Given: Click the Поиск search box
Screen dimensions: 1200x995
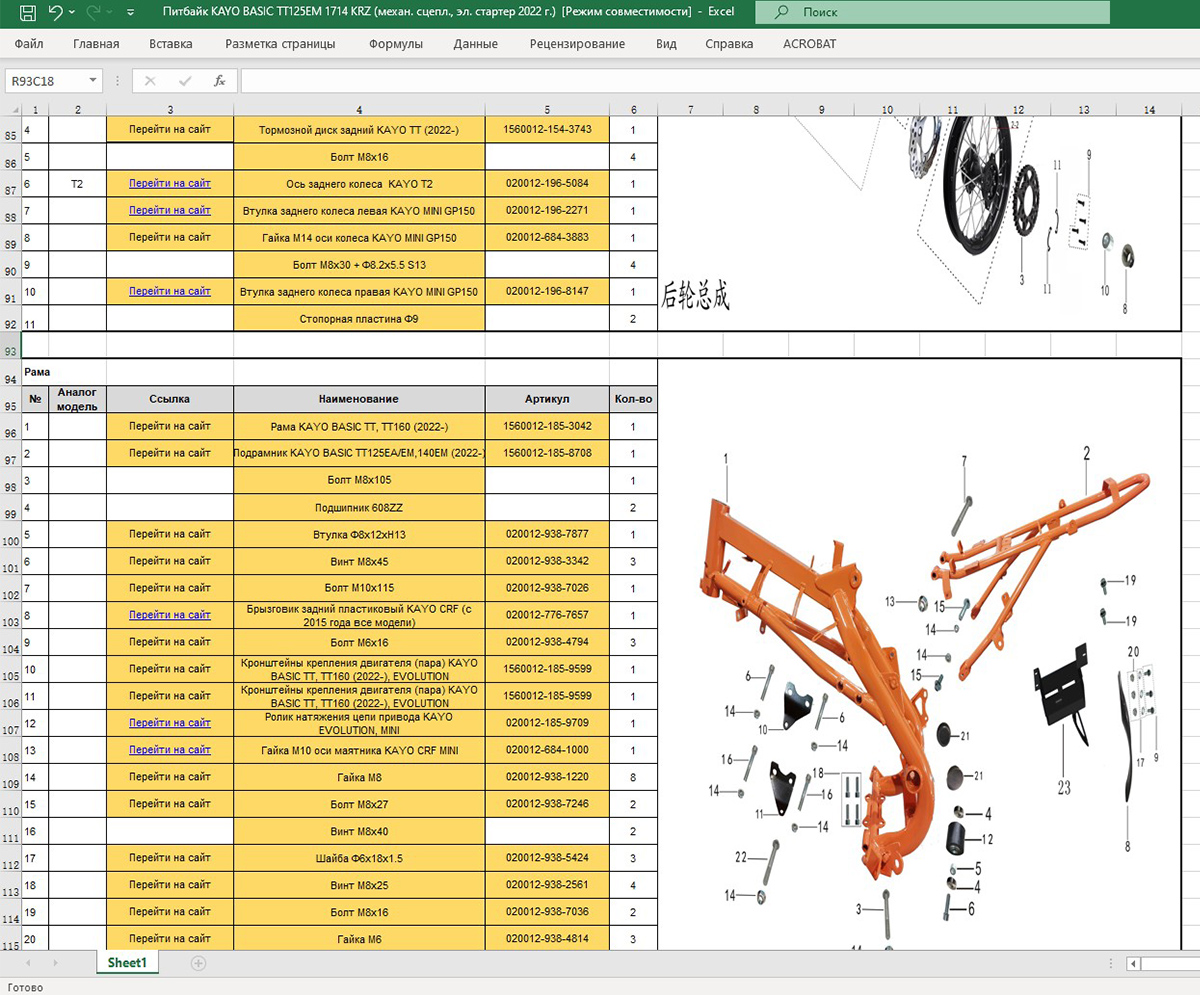Looking at the screenshot, I should (932, 13).
